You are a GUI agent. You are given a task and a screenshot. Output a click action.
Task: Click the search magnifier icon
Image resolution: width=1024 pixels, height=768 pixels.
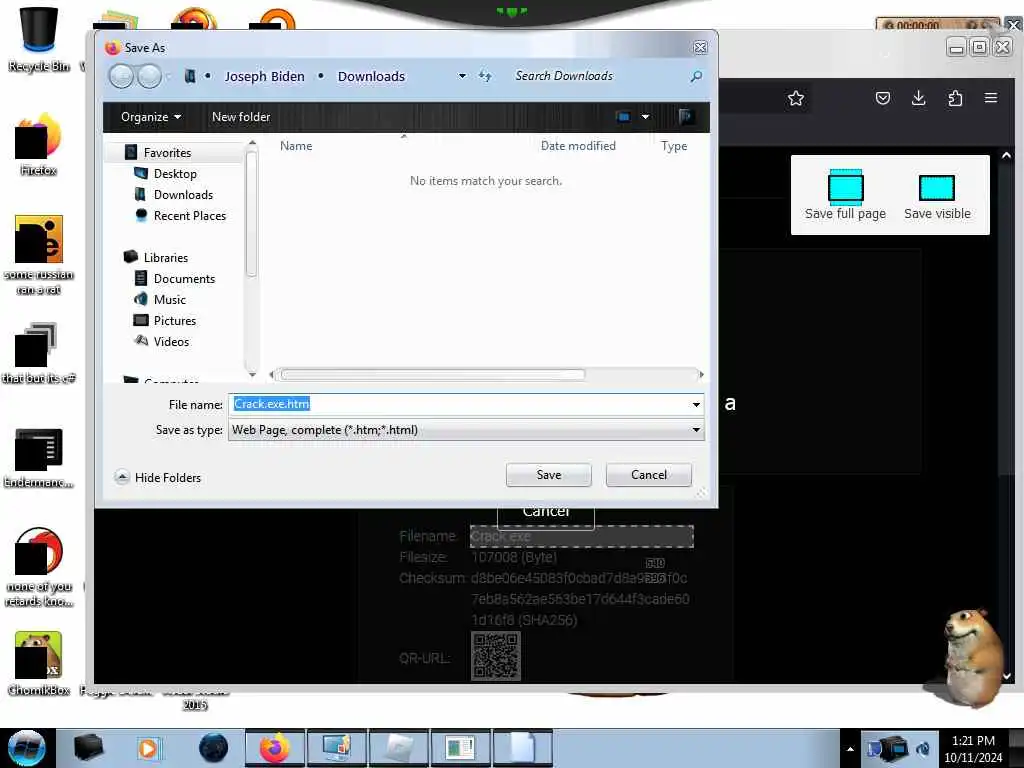tap(696, 76)
